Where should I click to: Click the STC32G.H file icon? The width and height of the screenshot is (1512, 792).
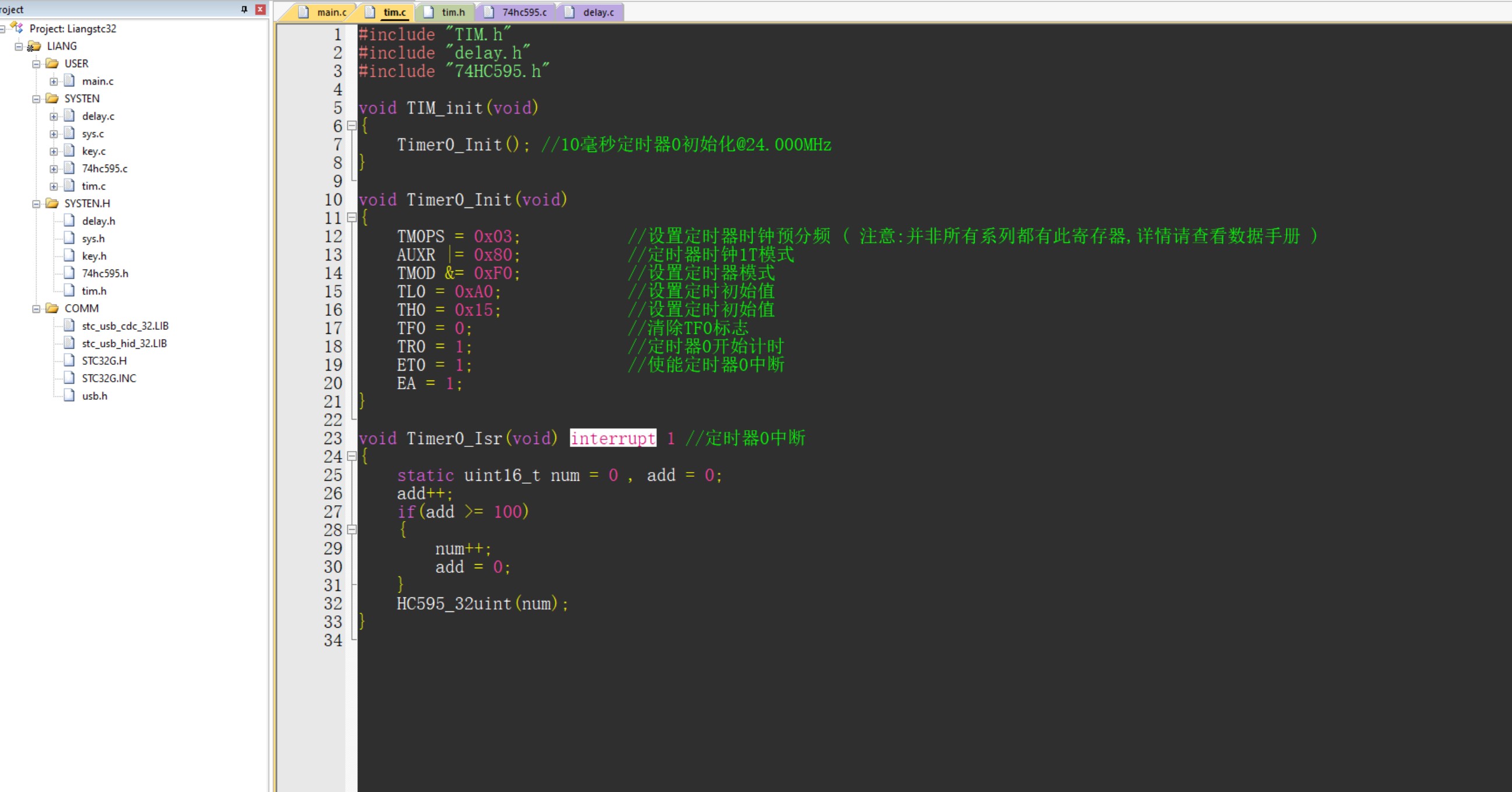click(x=69, y=361)
